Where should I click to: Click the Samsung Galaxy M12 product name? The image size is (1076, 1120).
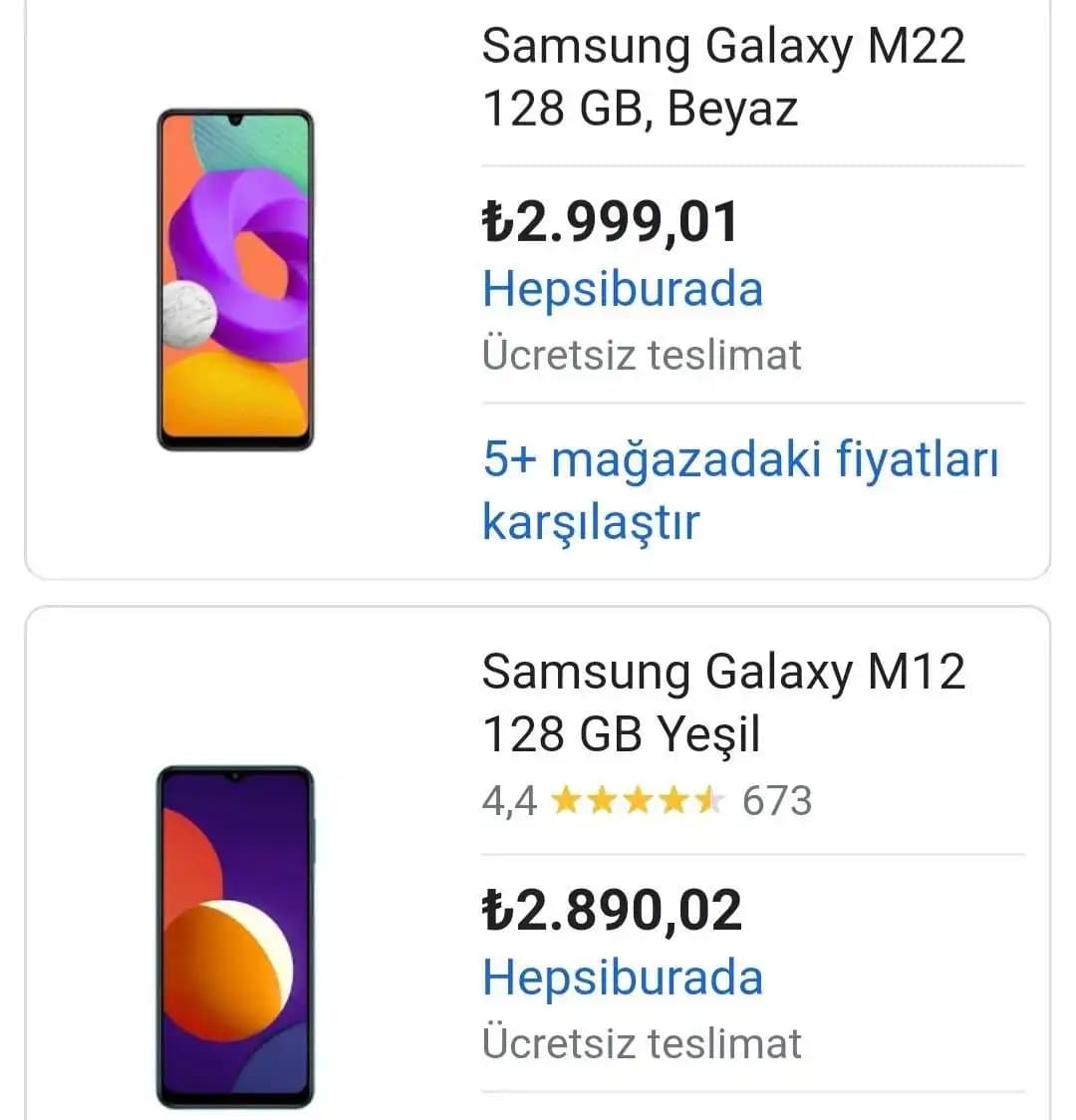pos(723,671)
